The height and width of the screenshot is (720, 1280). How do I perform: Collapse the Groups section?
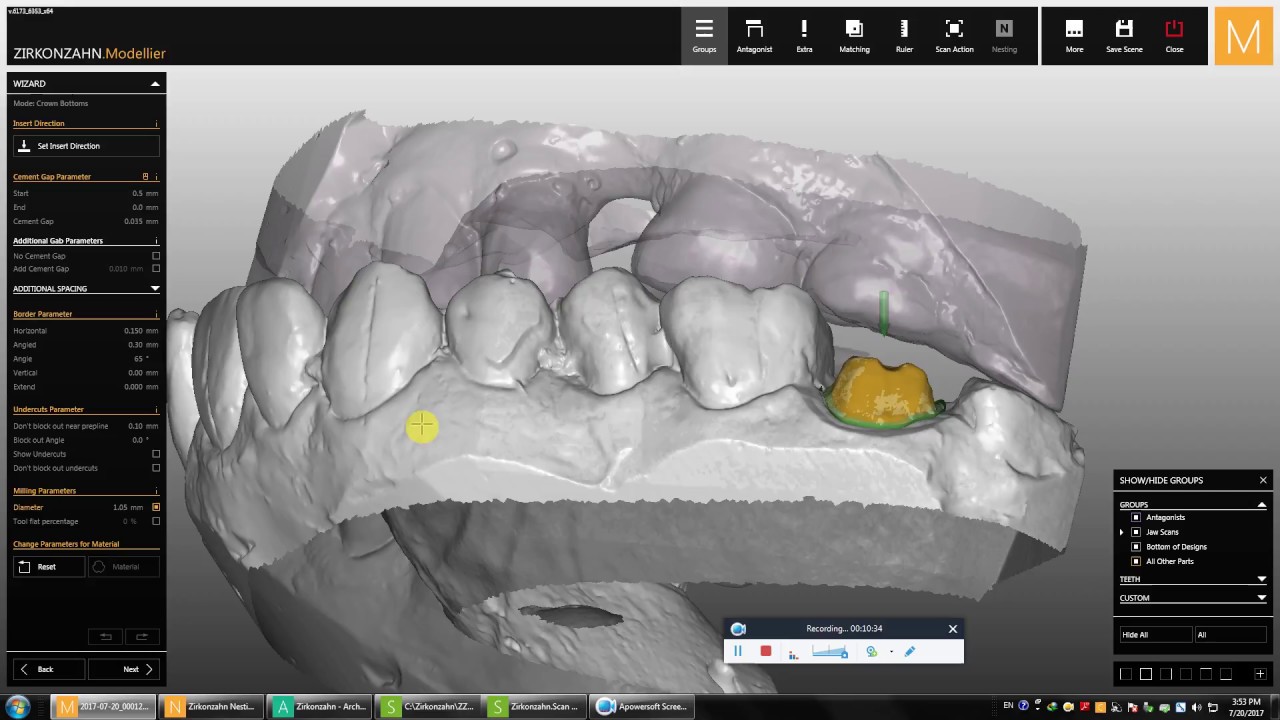pyautogui.click(x=1262, y=505)
